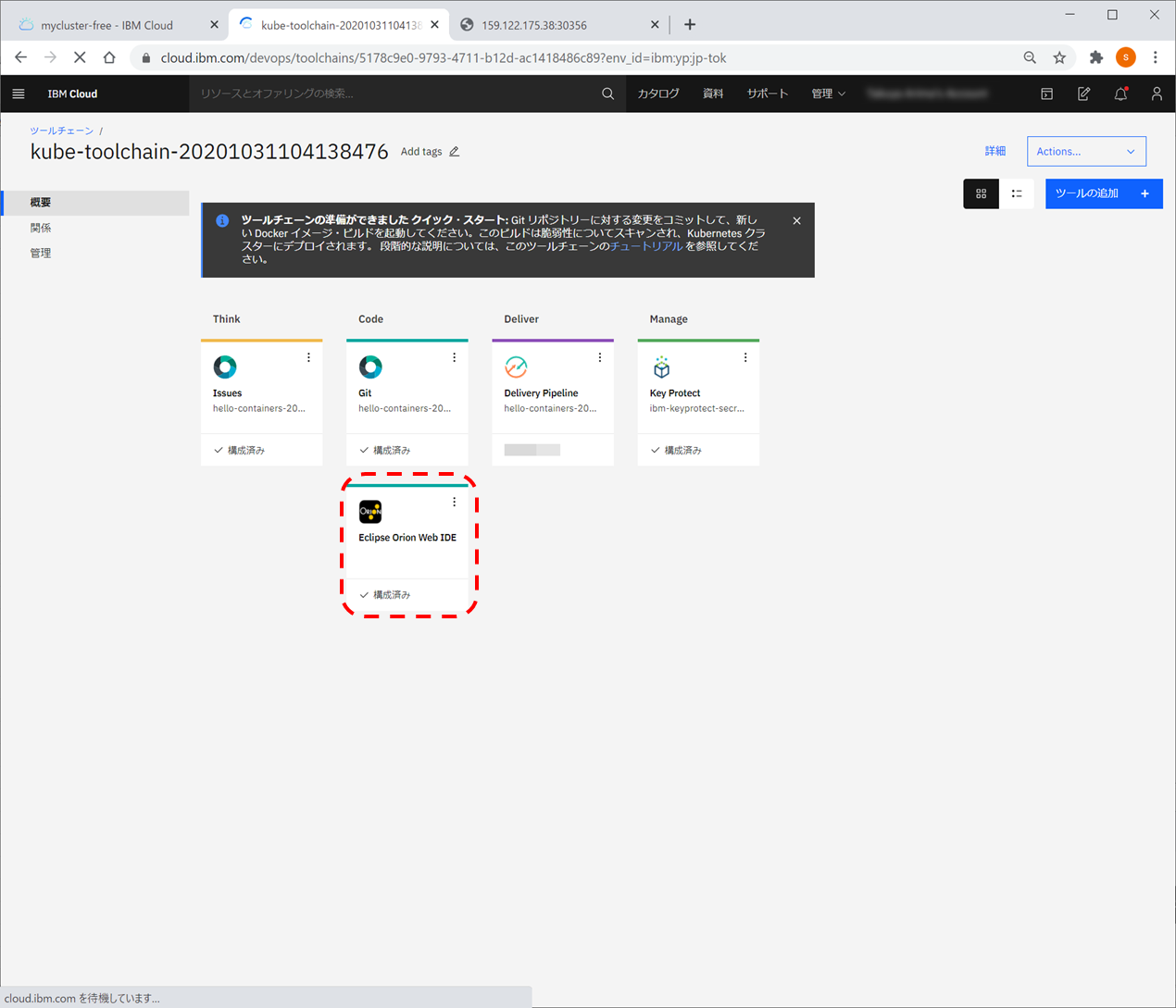
Task: Click the IBM Cloud logo text
Action: (72, 93)
